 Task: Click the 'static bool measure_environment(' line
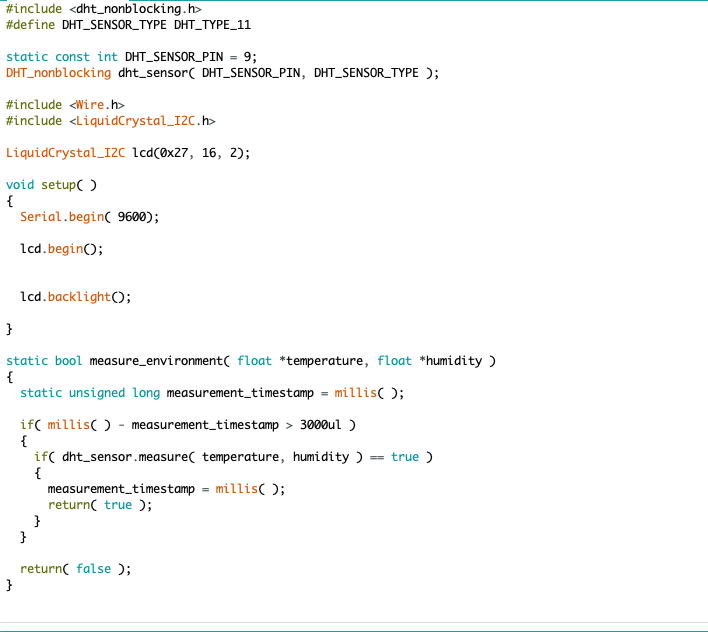251,361
